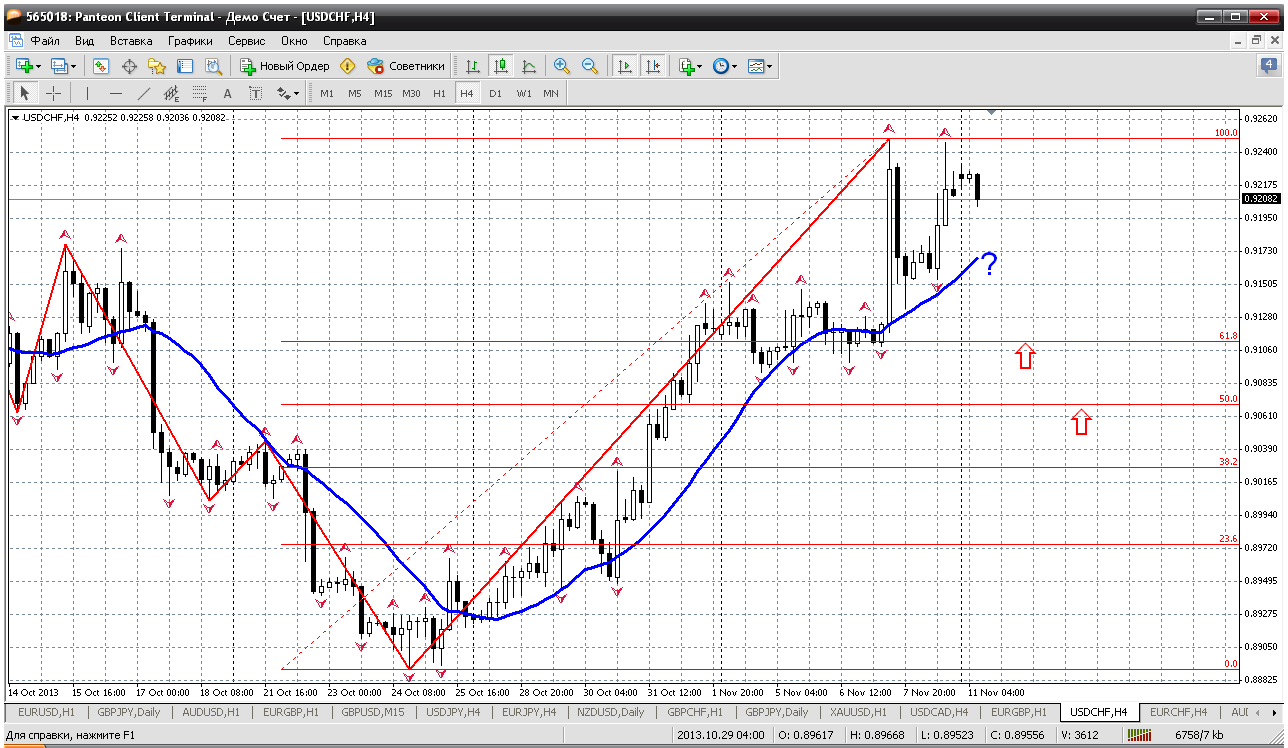Image resolution: width=1288 pixels, height=748 pixels.
Task: Click the yellow diamond MetaEditor icon
Action: (x=348, y=66)
